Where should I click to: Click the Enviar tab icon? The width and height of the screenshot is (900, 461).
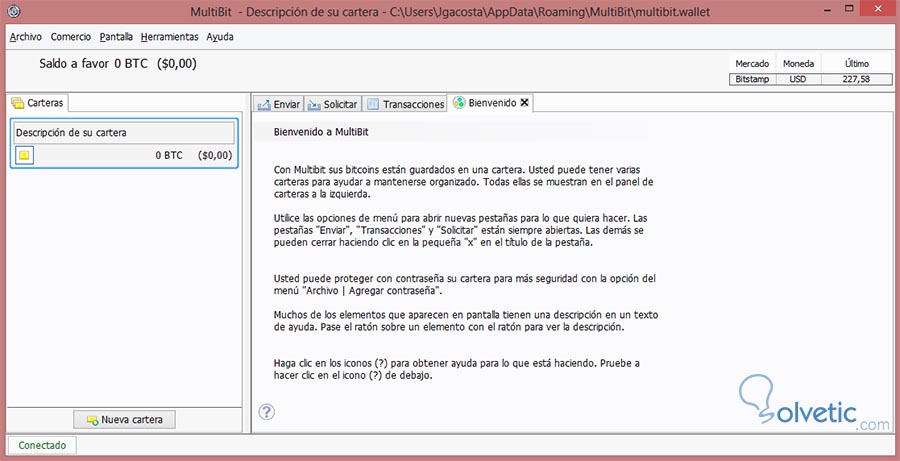tap(264, 104)
